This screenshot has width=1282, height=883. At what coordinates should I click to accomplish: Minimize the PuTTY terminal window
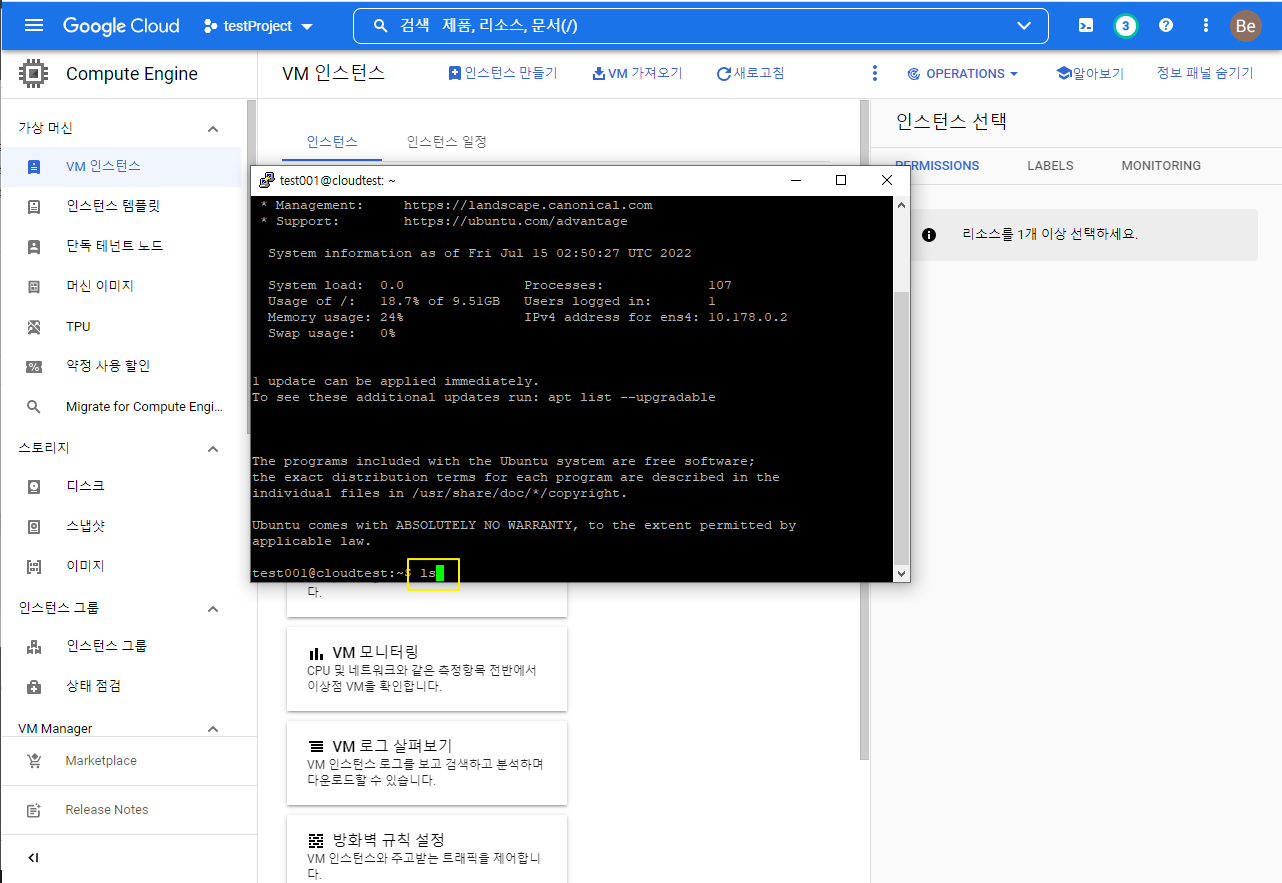(x=796, y=180)
